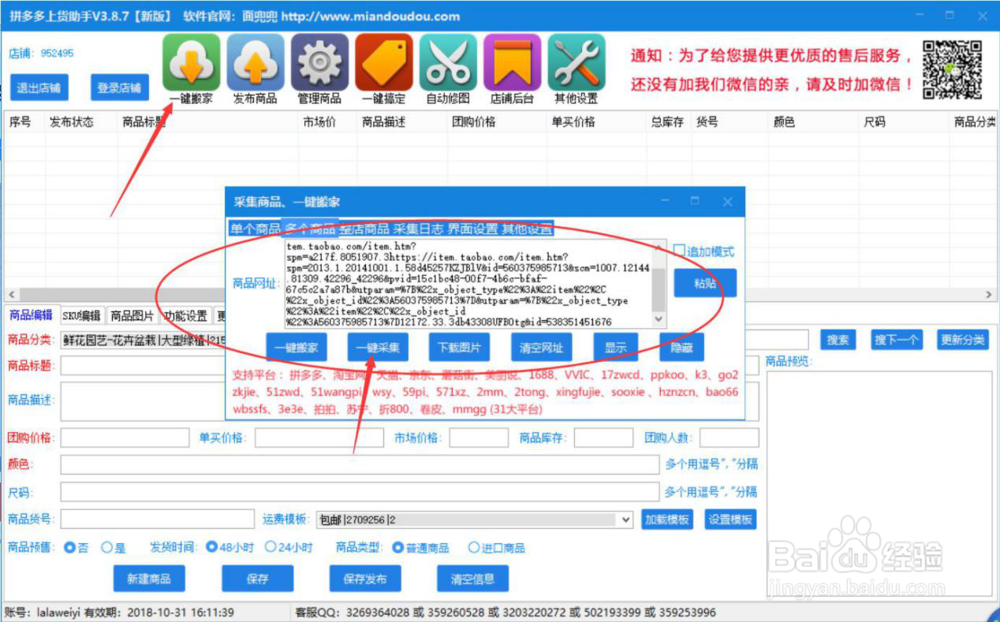Expand the 运费模板 dropdown
This screenshot has width=1000, height=622.
pyautogui.click(x=626, y=519)
